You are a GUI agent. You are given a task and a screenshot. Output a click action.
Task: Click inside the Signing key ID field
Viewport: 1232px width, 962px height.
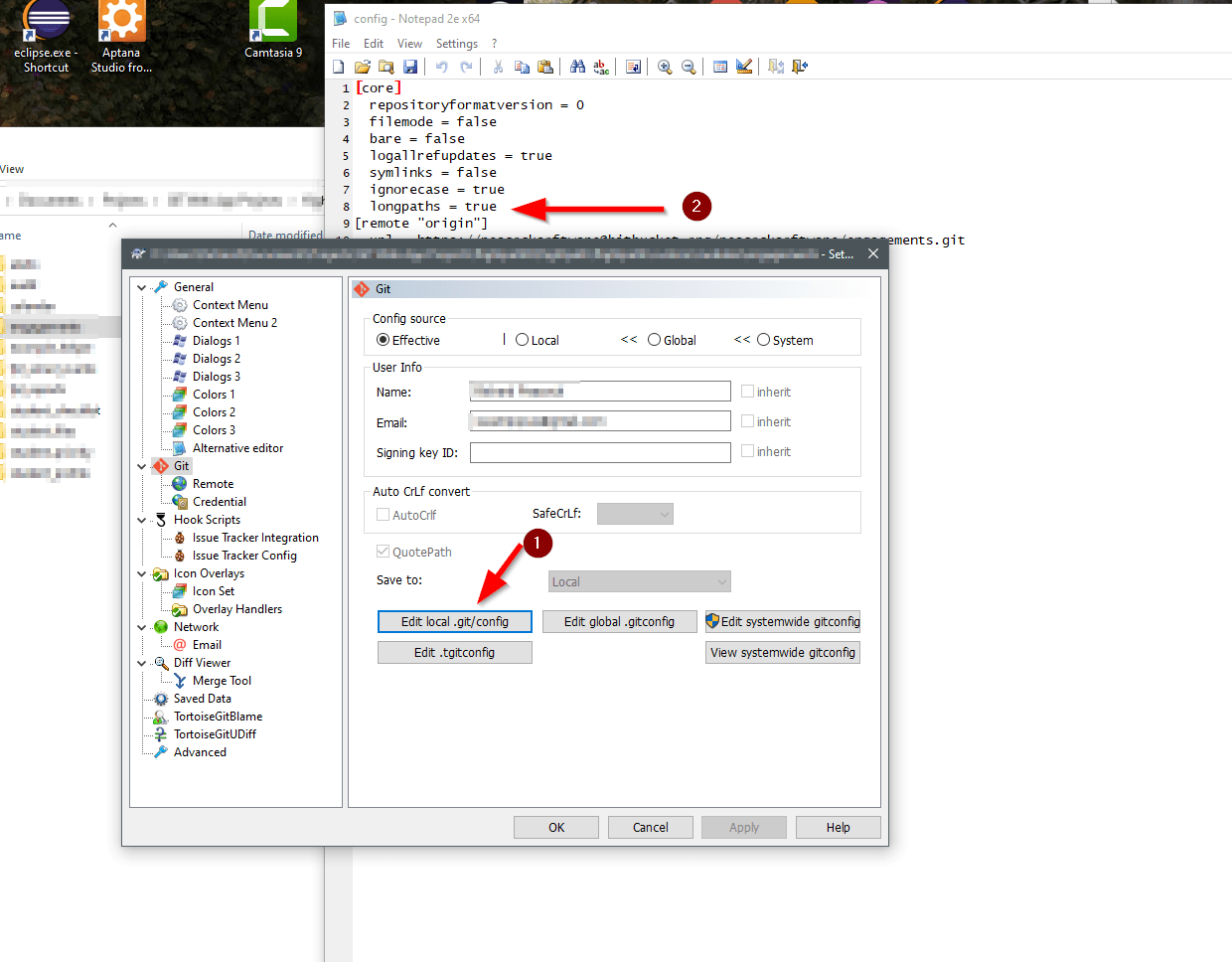coord(600,451)
